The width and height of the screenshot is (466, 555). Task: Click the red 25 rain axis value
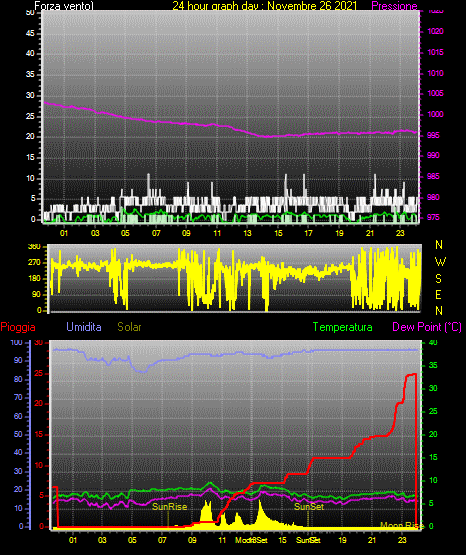point(39,373)
